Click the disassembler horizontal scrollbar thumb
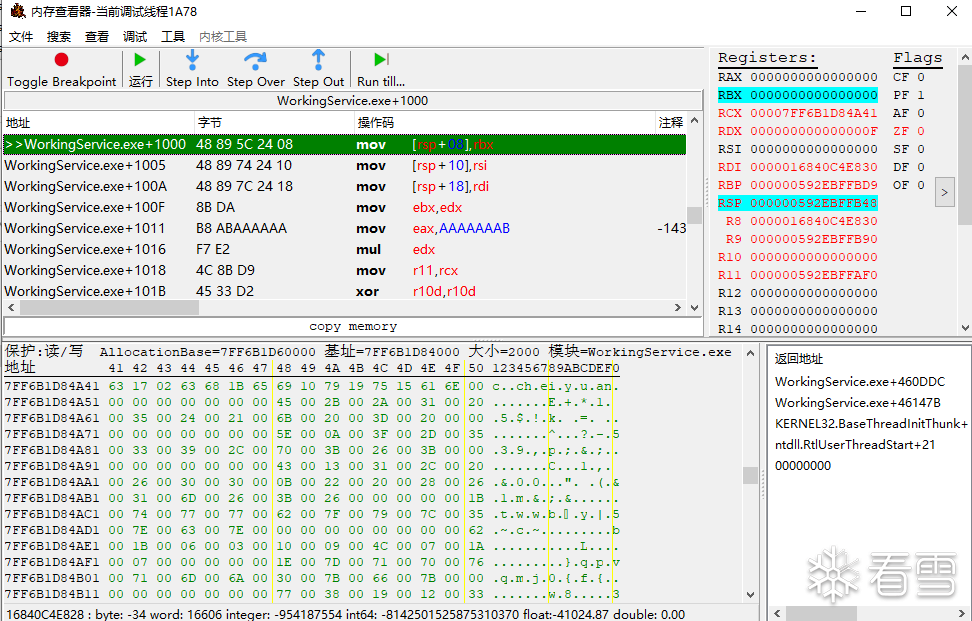 [108, 307]
